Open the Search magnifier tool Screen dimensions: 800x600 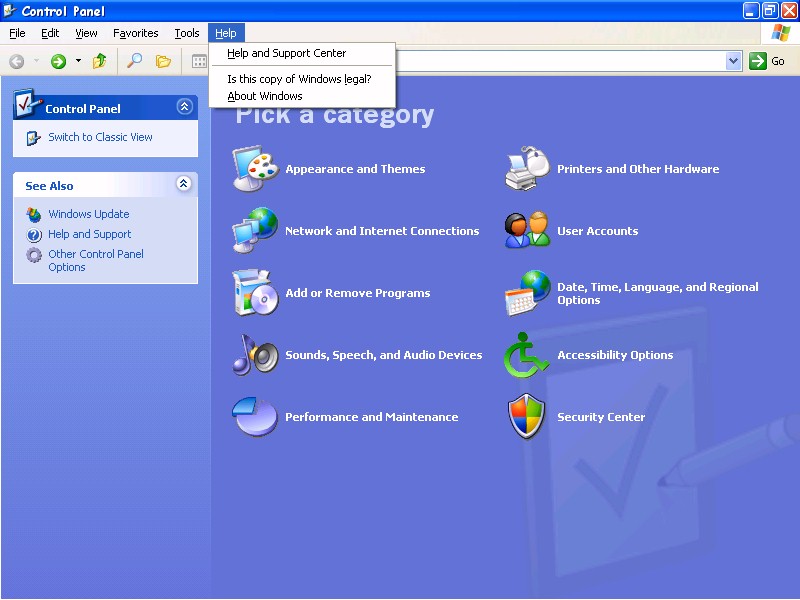tap(134, 61)
